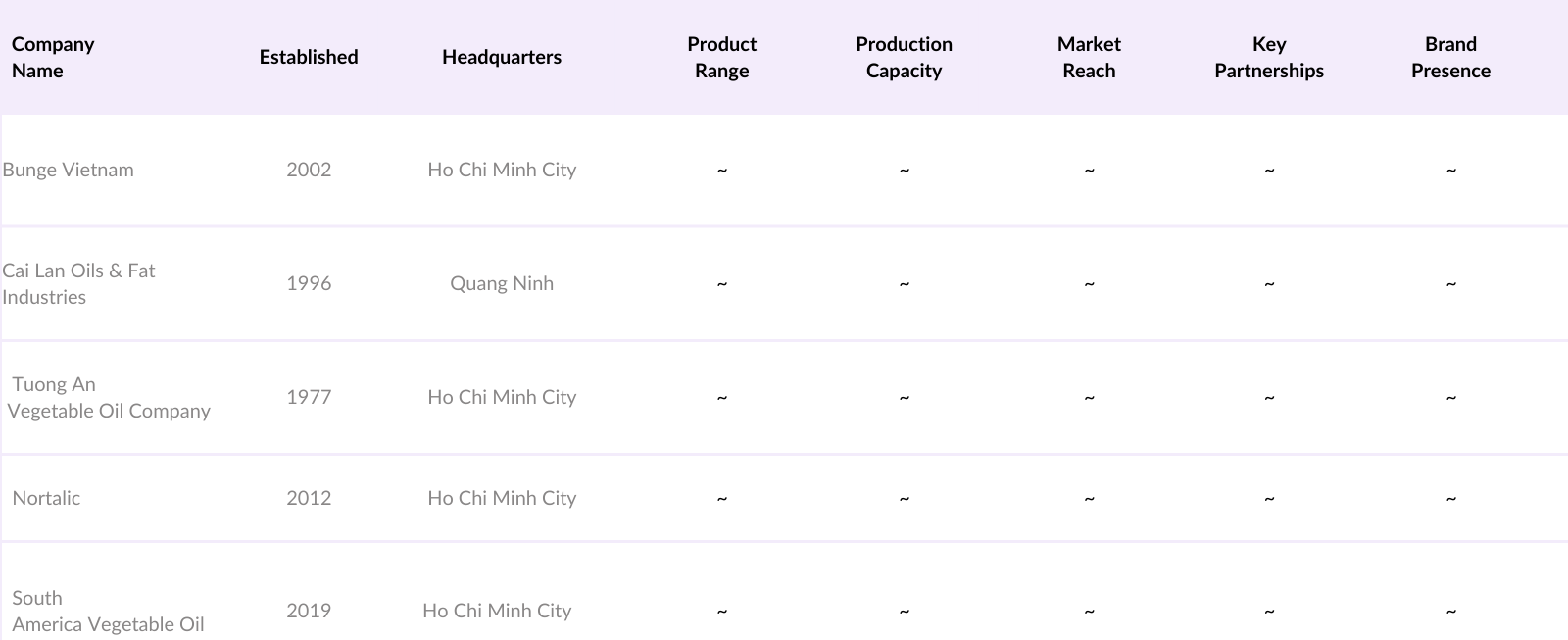Click the 2002 established year cell
Screen dimensions: 1568x640
[x=309, y=170]
